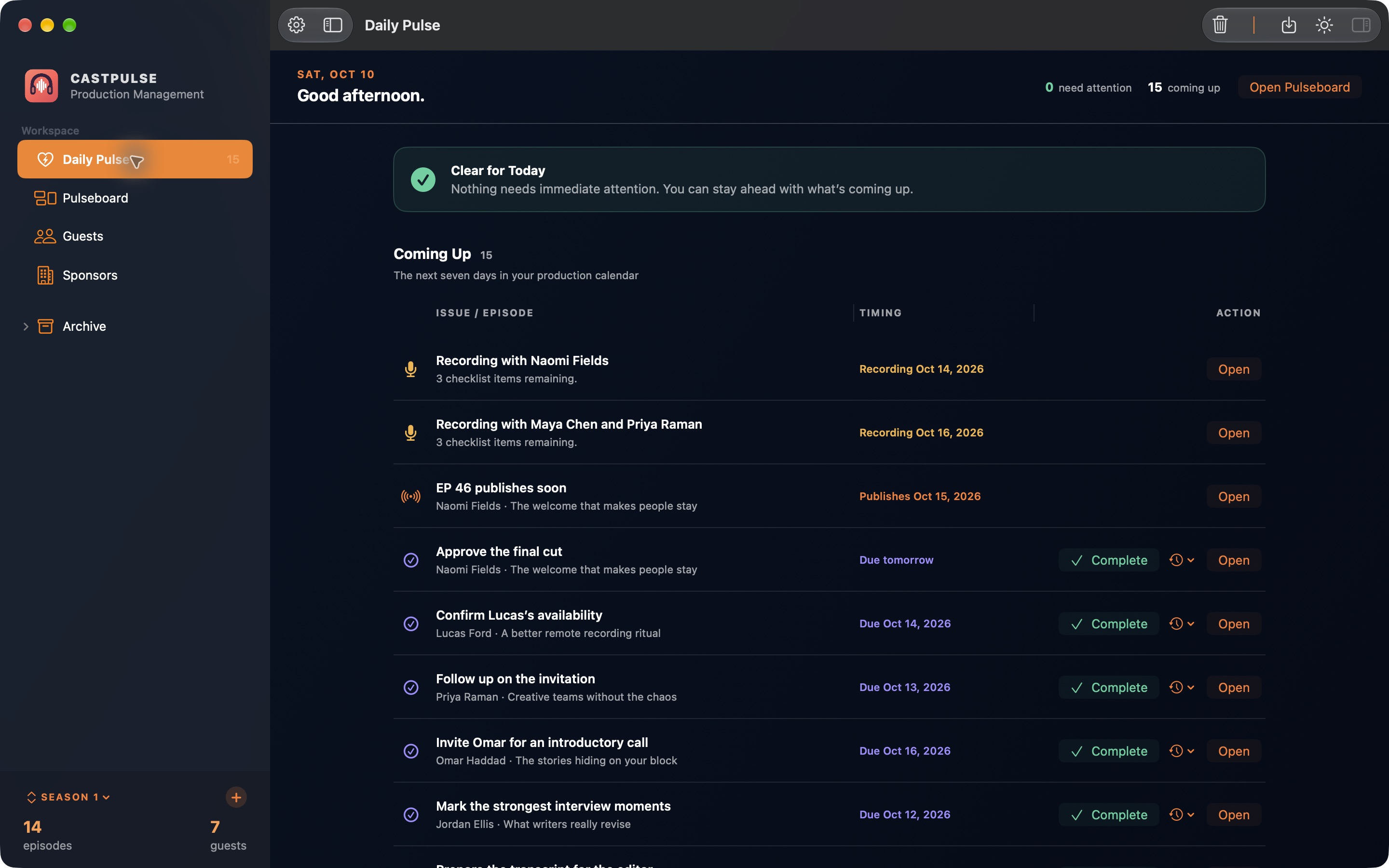This screenshot has height=868, width=1389.
Task: Select Daily Pulse in the sidebar
Action: click(x=135, y=160)
